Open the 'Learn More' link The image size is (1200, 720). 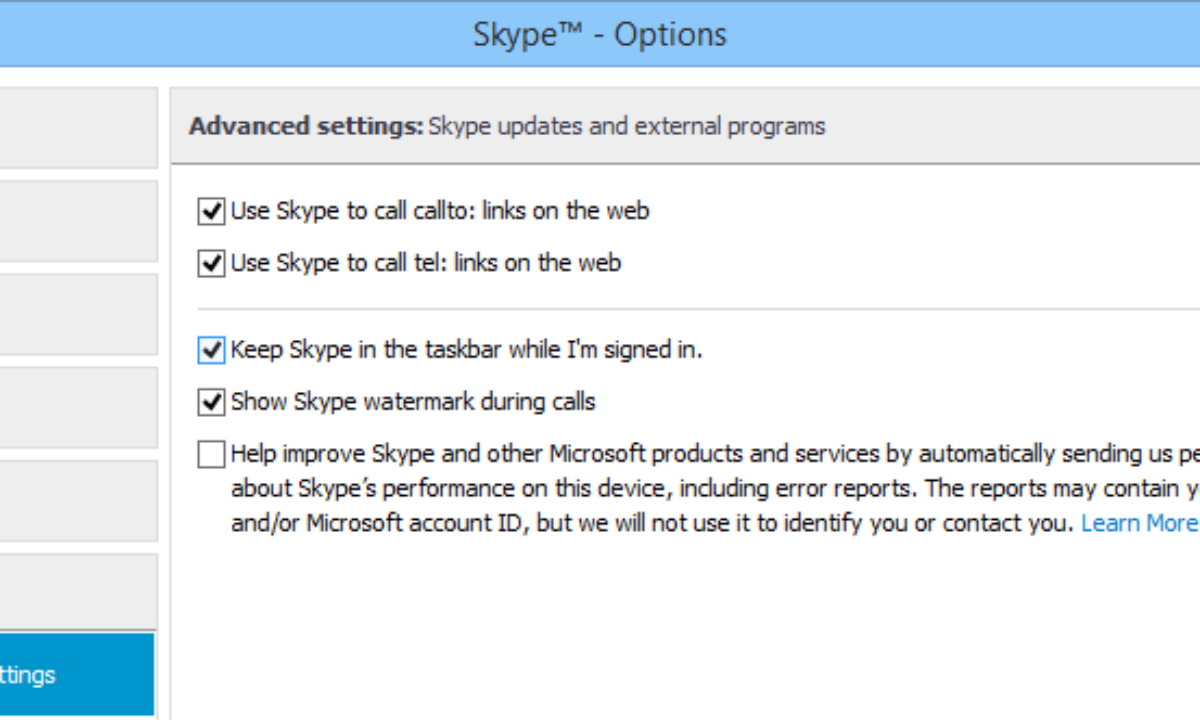click(1139, 523)
